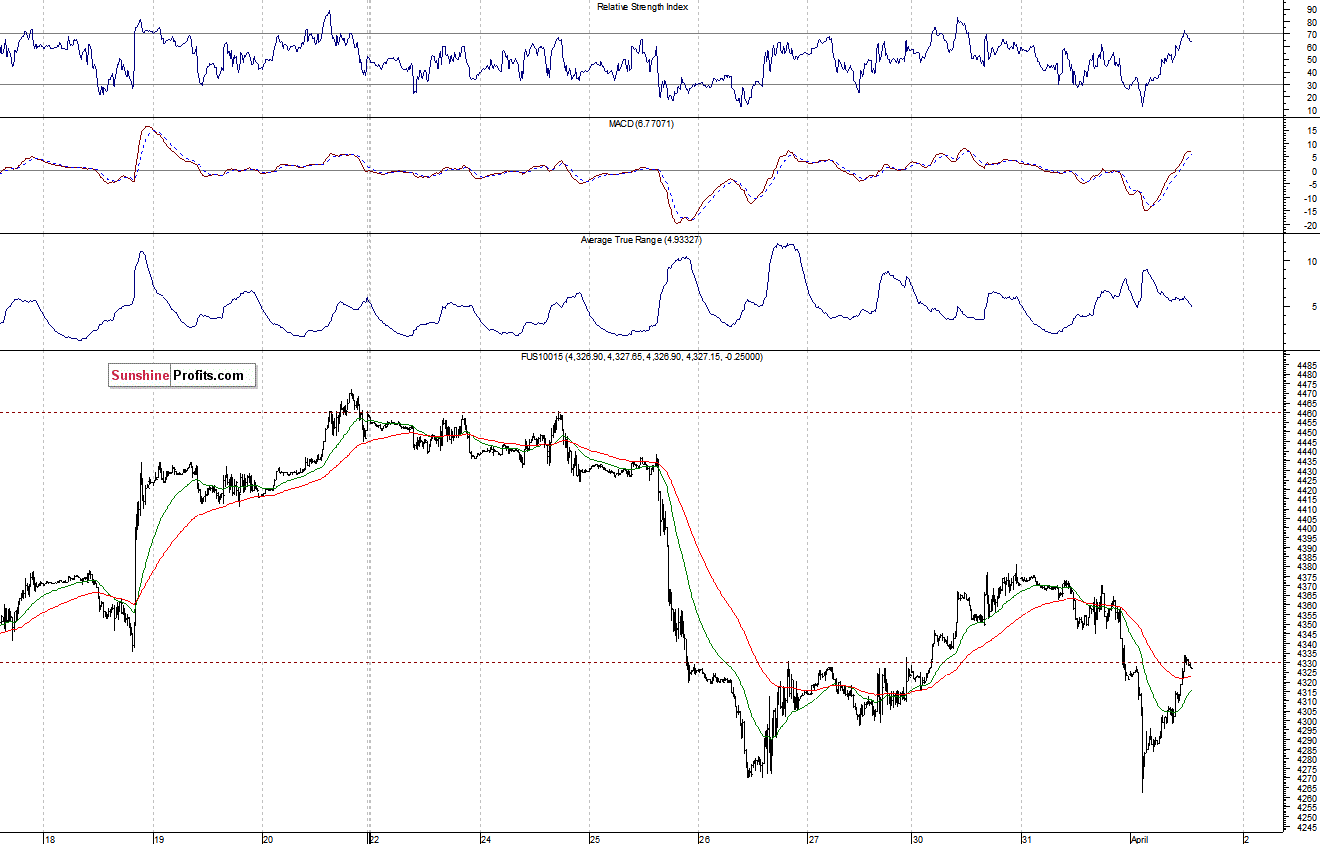Viewport: 1320px width, 844px height.
Task: Click date label 31 on time axis
Action: 1027,839
